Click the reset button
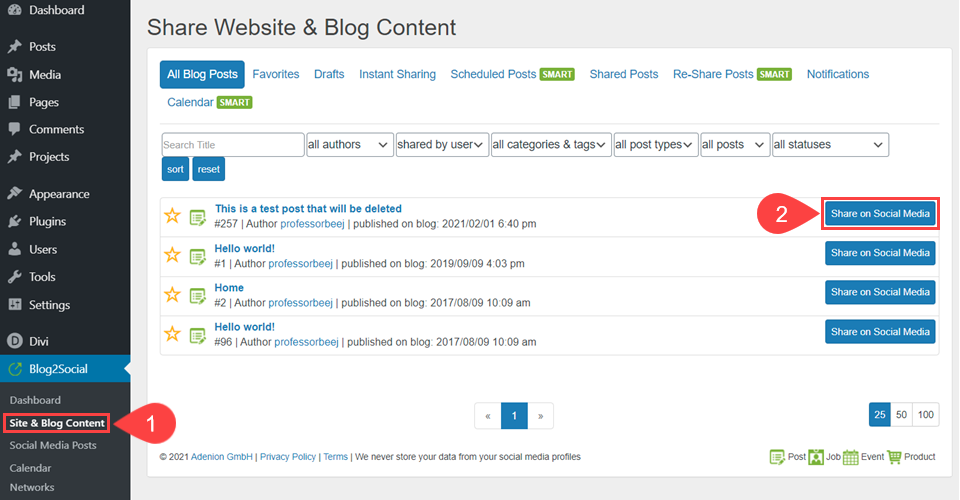960x500 pixels. [x=209, y=170]
